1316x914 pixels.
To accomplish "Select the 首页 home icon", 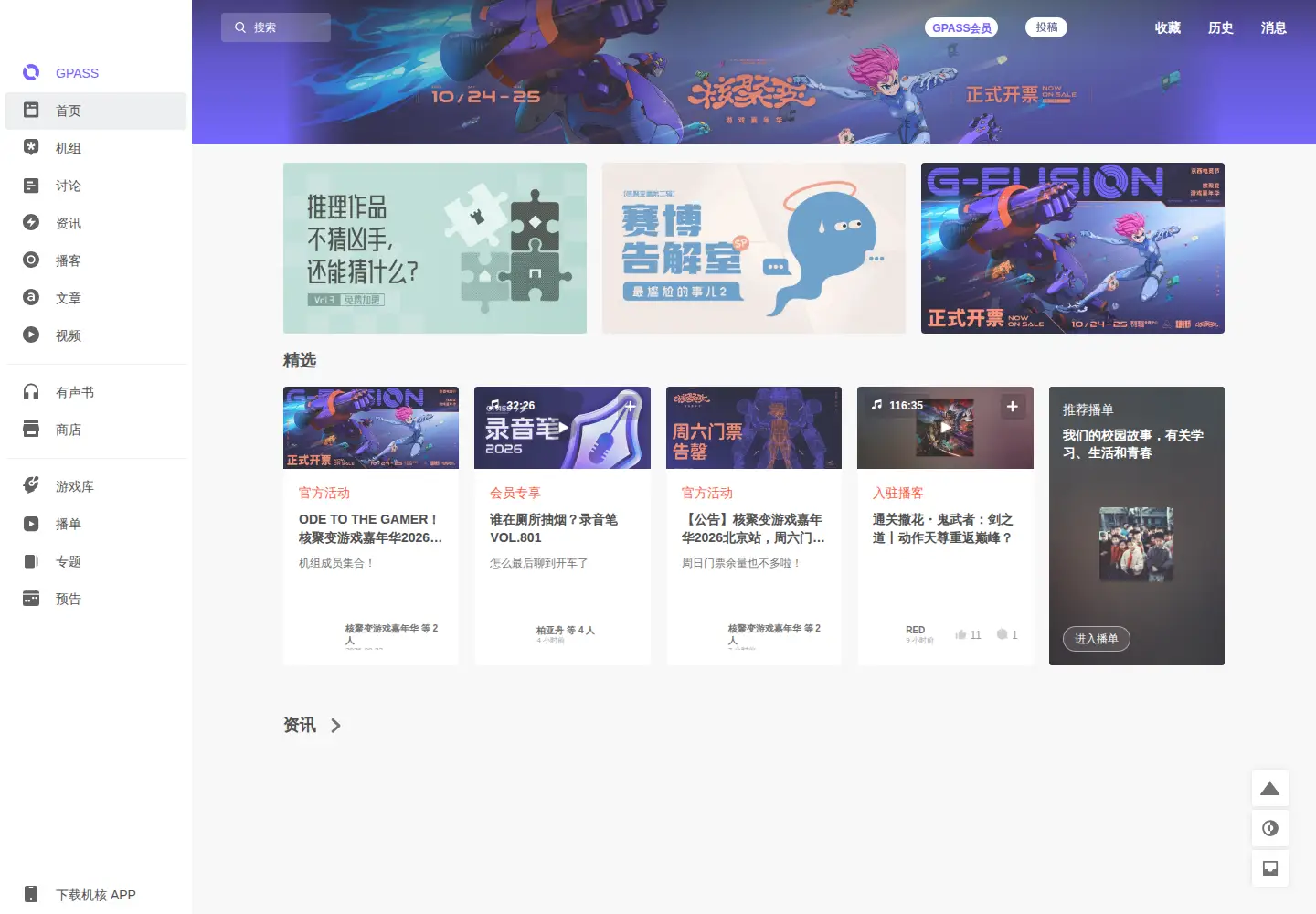I will coord(31,110).
